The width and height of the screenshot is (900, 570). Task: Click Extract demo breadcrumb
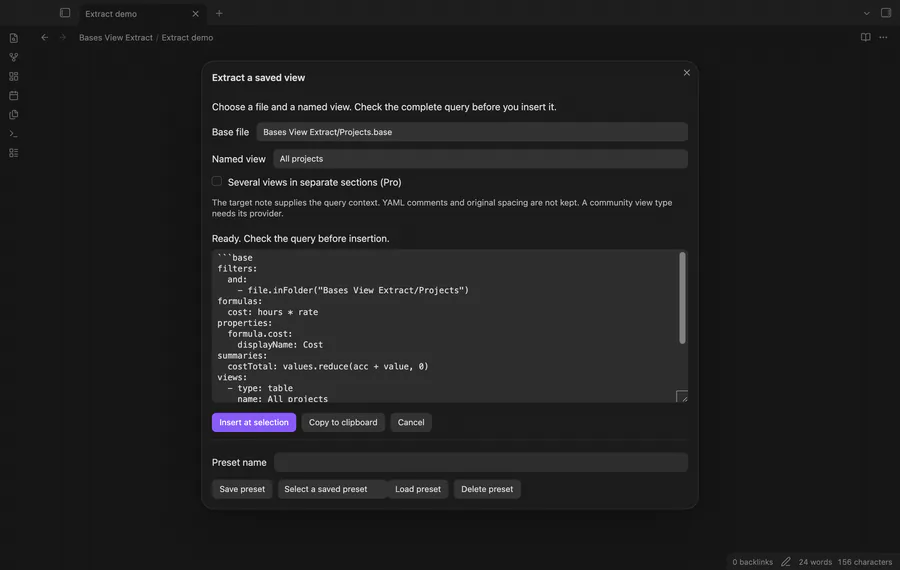187,37
